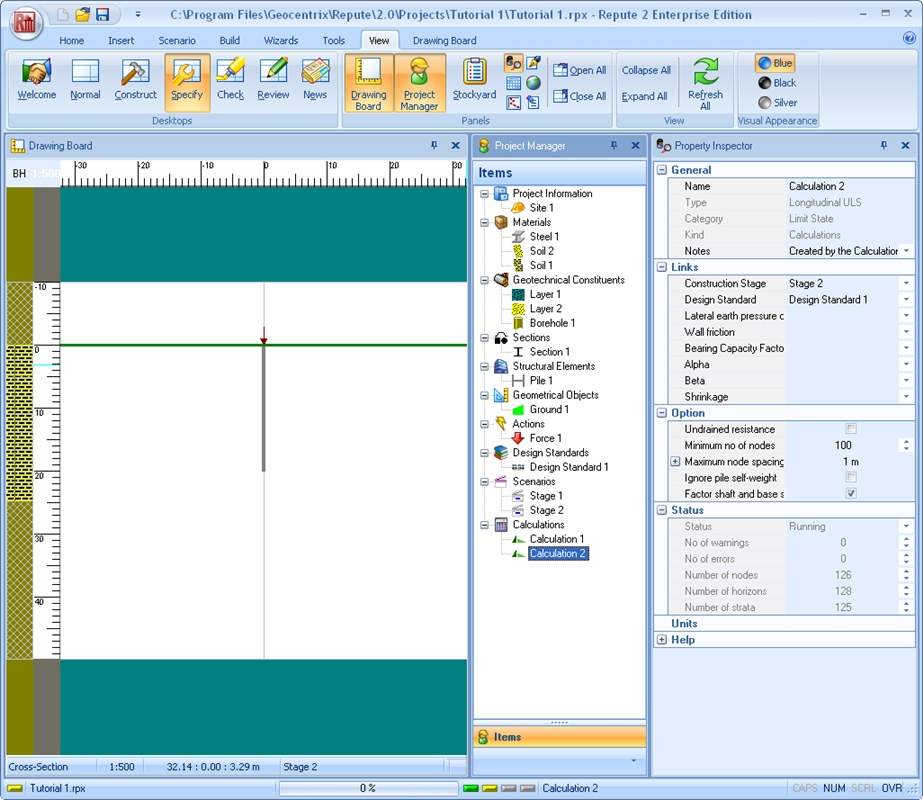Click Expand All in the View group
The width and height of the screenshot is (923, 800).
point(645,96)
